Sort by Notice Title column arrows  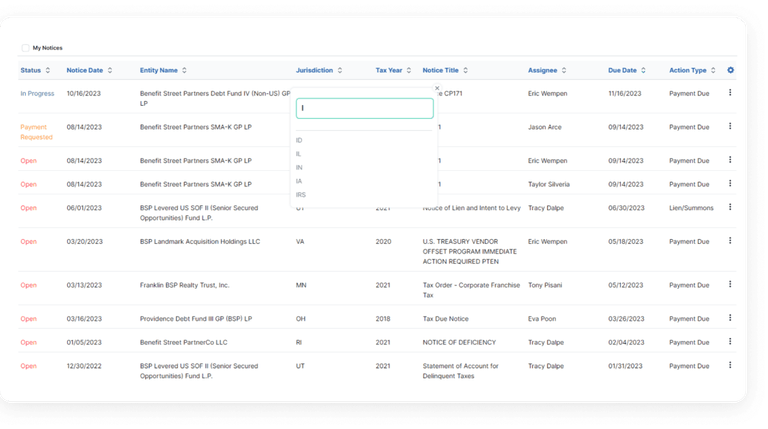465,71
